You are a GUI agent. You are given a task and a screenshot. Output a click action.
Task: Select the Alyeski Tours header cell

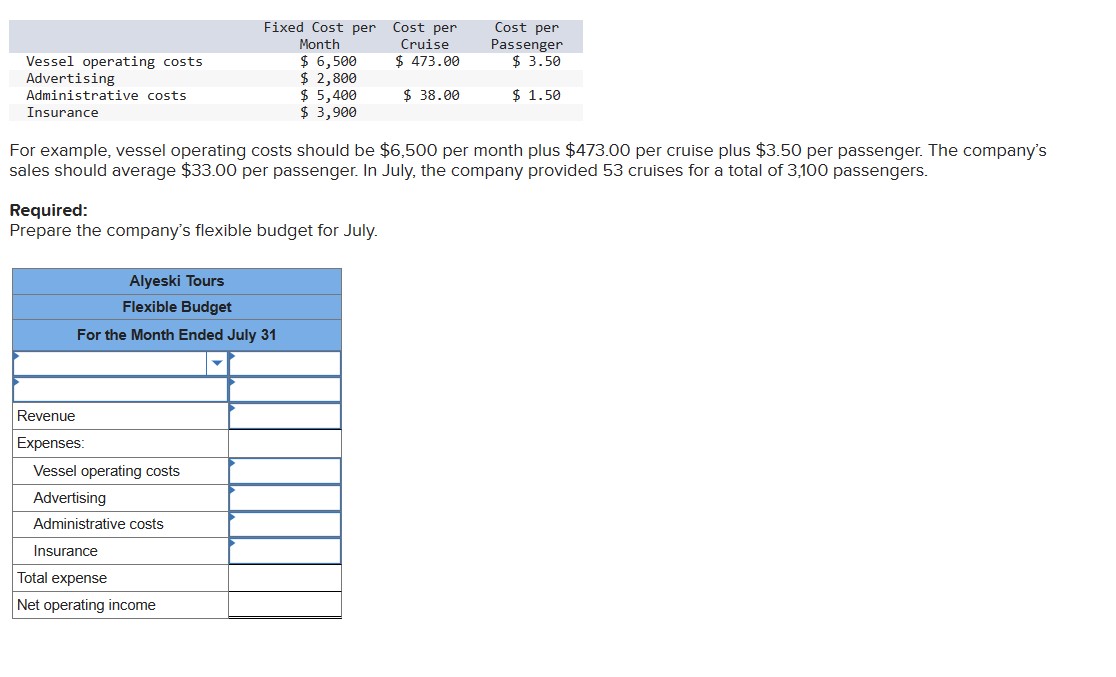(x=176, y=281)
